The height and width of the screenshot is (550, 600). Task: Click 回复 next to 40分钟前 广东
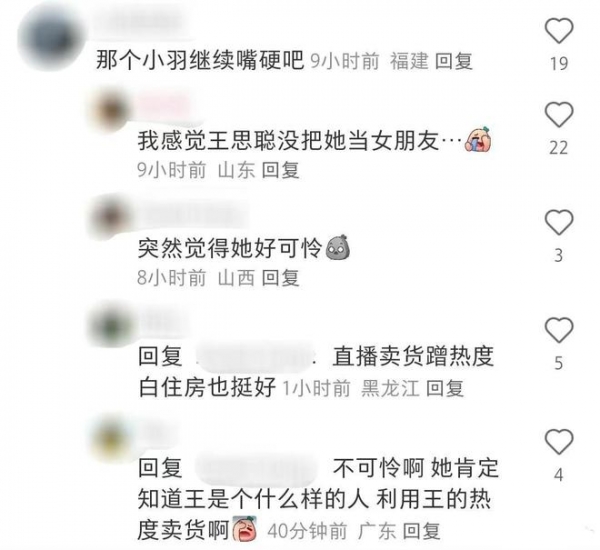pyautogui.click(x=421, y=531)
